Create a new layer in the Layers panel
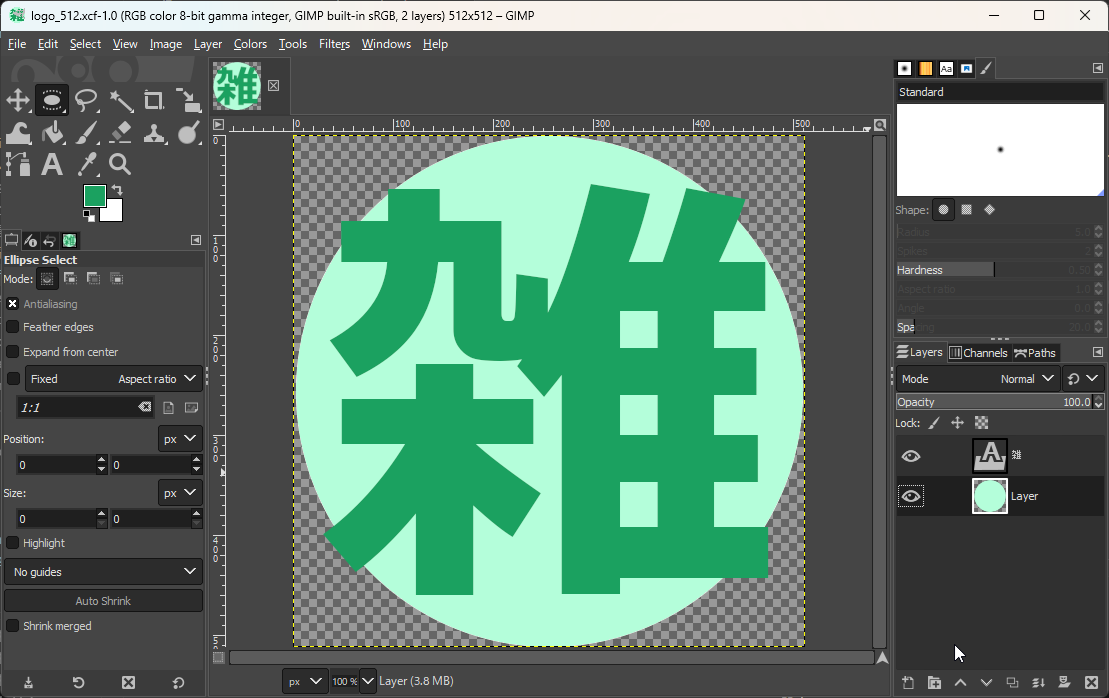 click(907, 682)
